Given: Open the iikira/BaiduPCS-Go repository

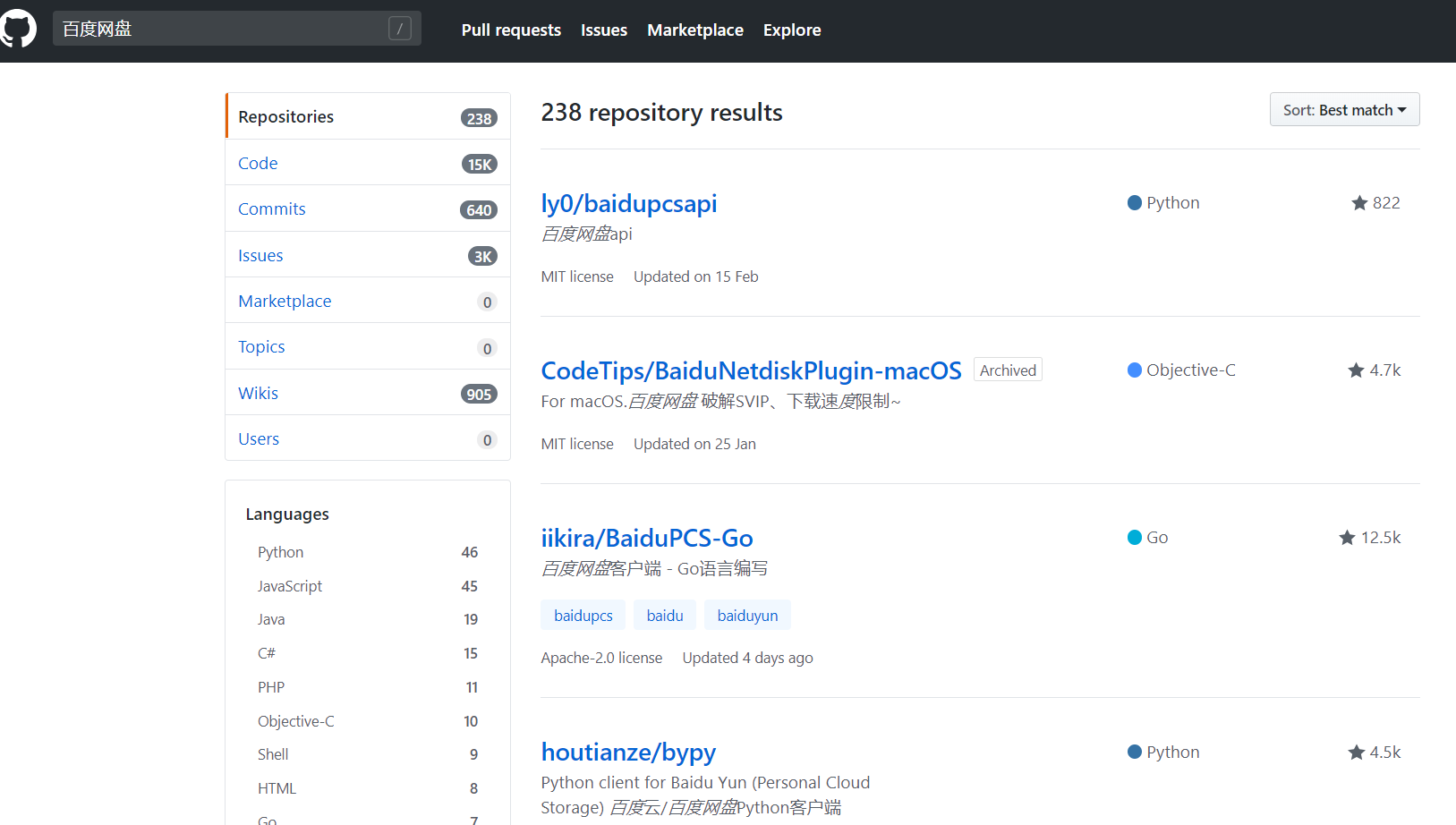Looking at the screenshot, I should pos(646,538).
